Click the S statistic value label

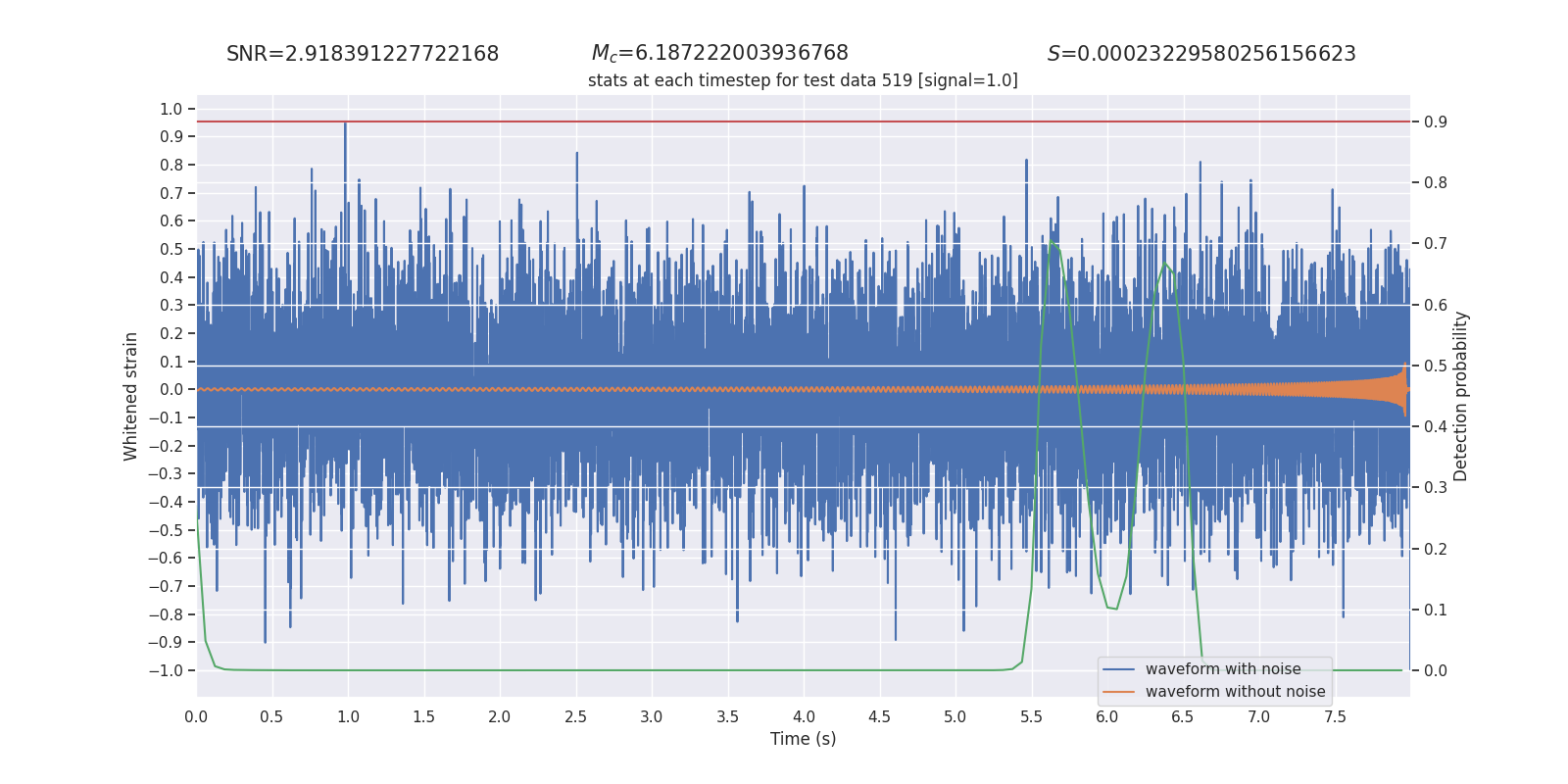pyautogui.click(x=1201, y=54)
